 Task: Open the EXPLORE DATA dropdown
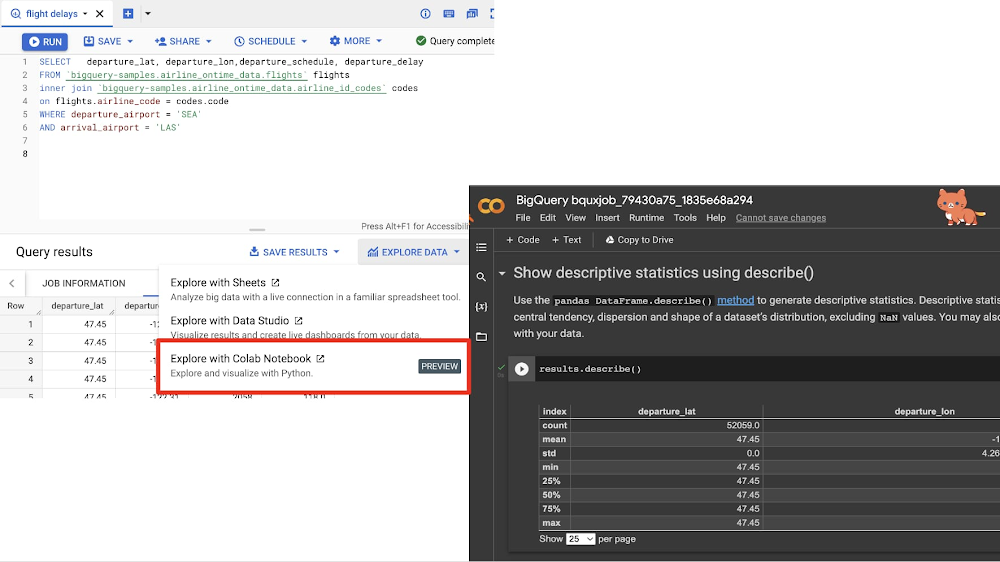coord(413,252)
